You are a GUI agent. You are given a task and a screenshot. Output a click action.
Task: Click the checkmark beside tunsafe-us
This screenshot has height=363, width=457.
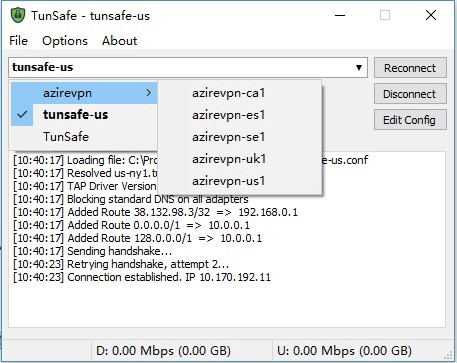[x=22, y=115]
